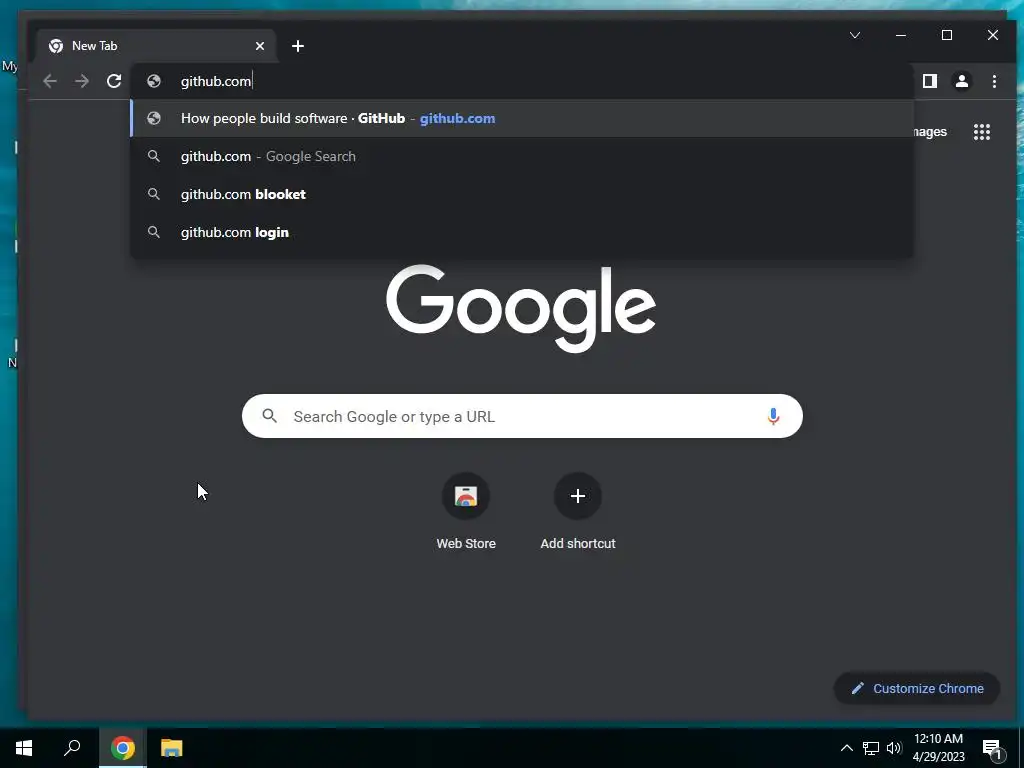Close the New Tab tab

tap(260, 46)
